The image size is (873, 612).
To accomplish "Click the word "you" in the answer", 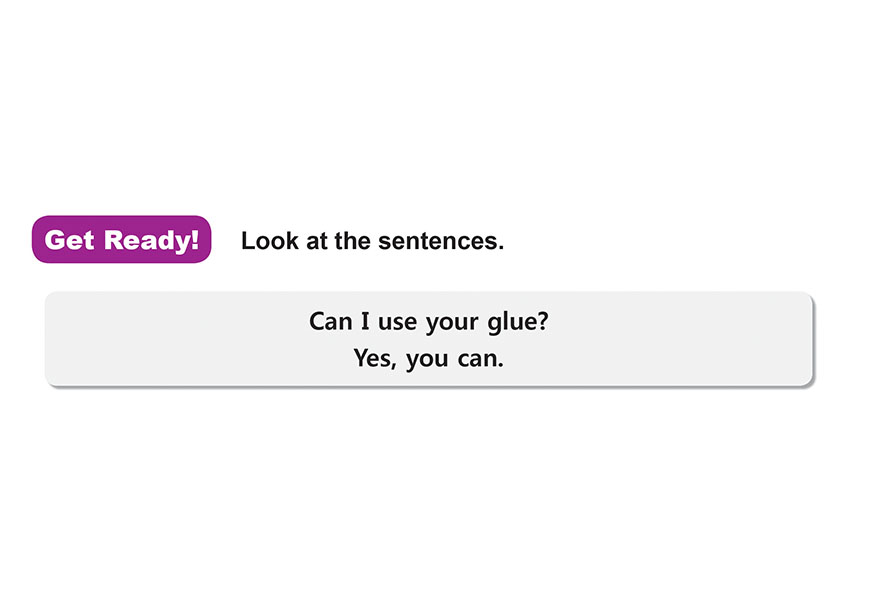I will (427, 359).
